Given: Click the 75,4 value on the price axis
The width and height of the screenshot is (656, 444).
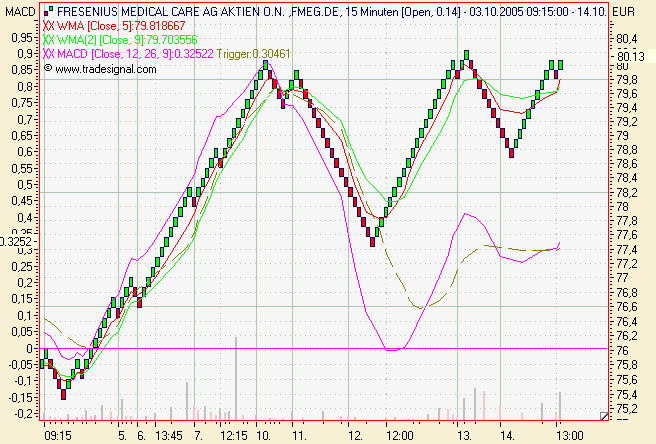Looking at the screenshot, I should [x=627, y=395].
